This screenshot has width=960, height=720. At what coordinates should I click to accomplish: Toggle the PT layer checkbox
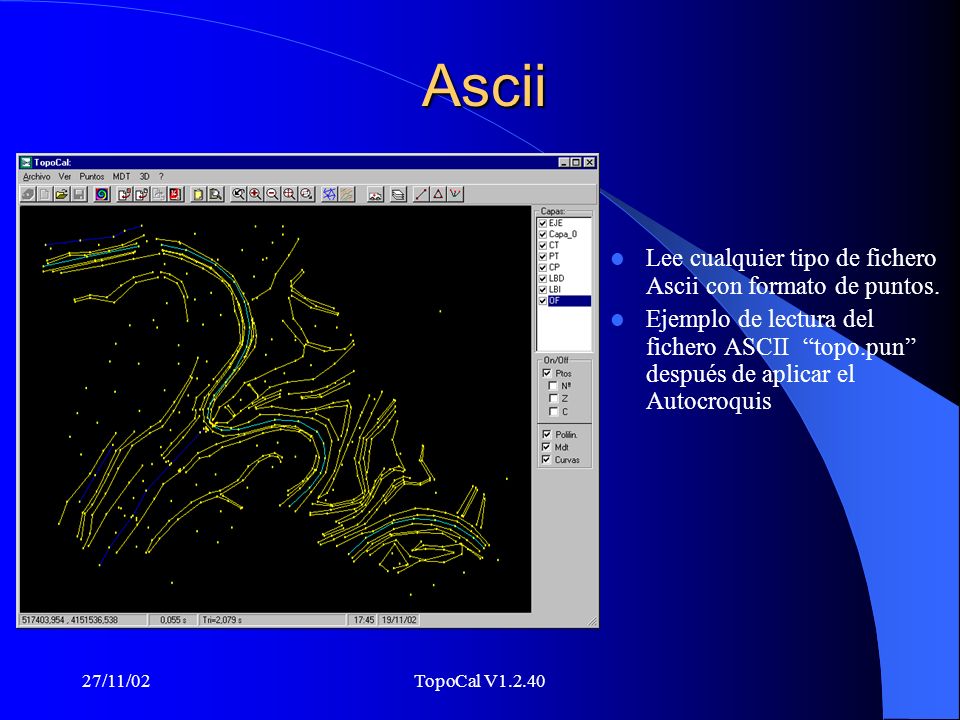click(x=542, y=257)
